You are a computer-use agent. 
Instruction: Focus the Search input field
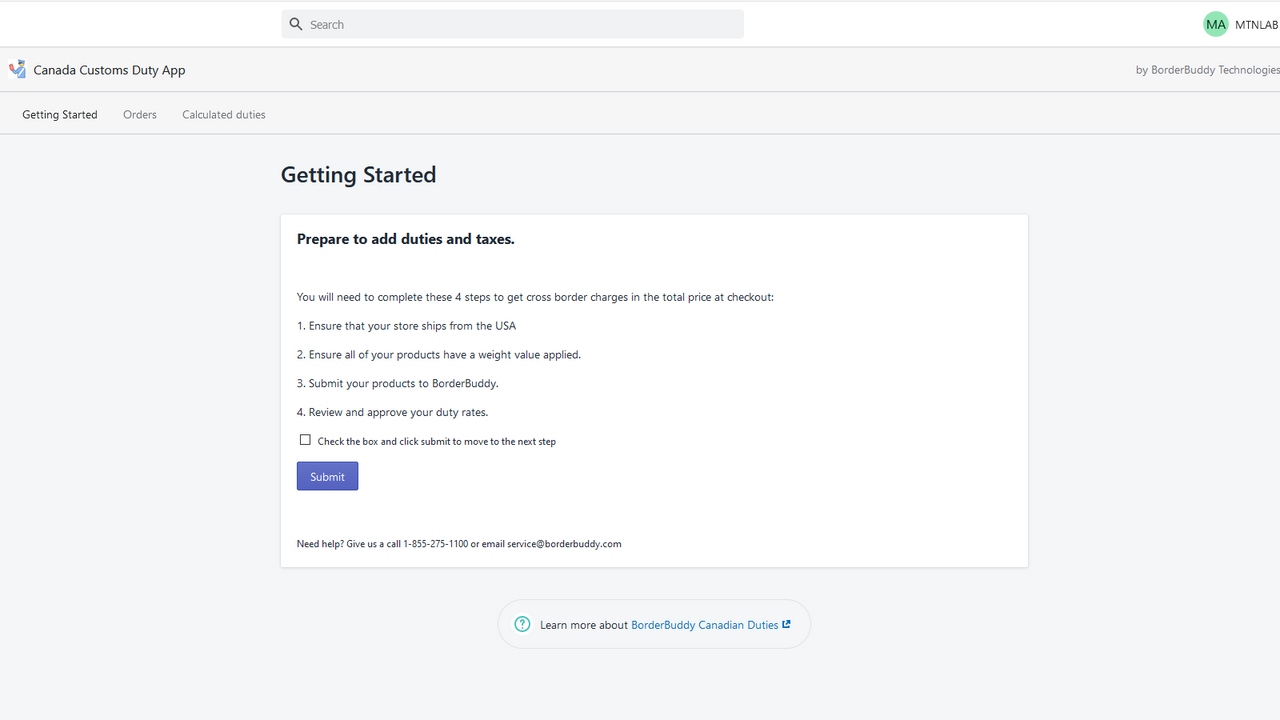520,24
